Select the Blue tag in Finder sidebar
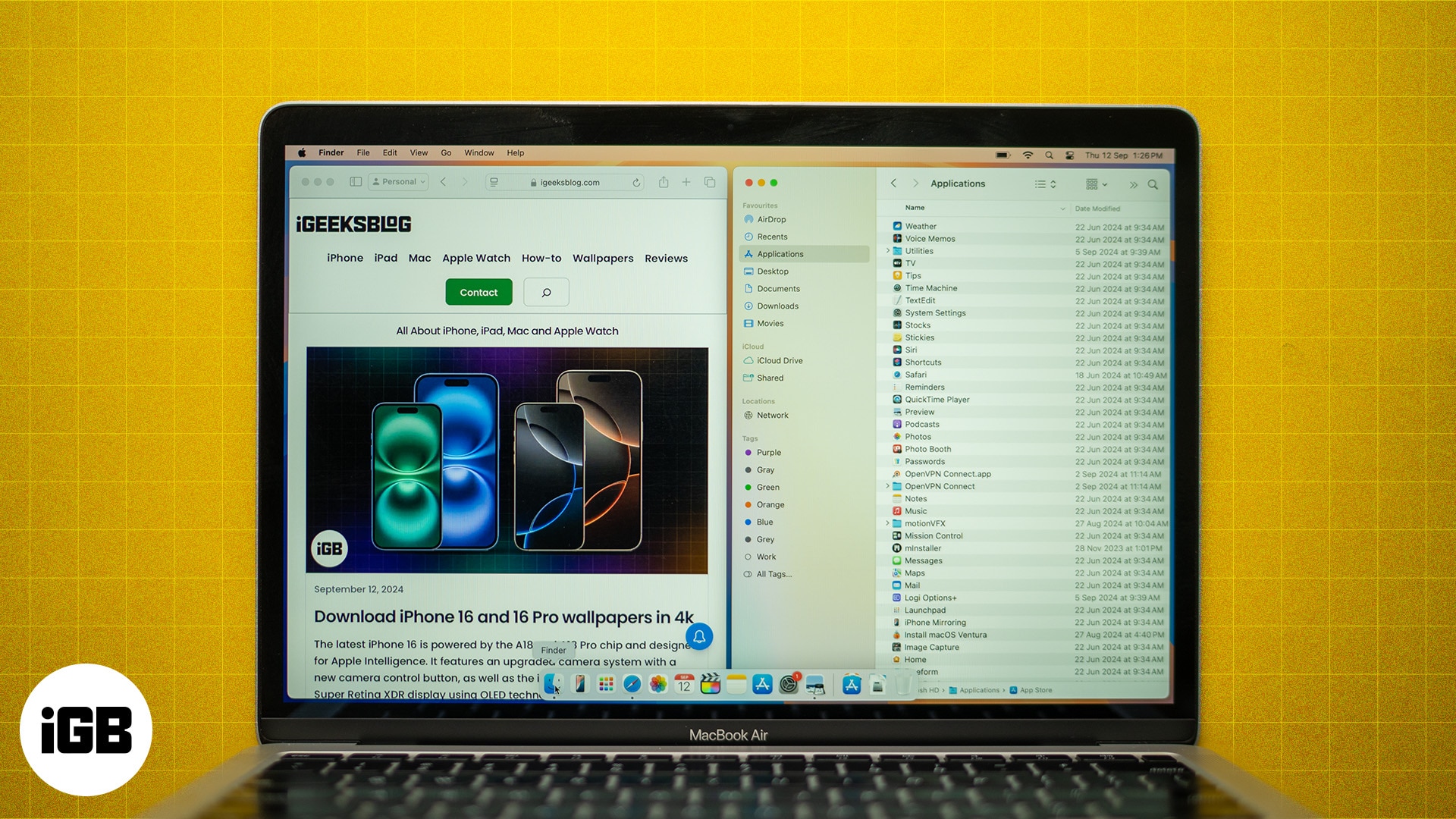Screen dimensions: 1456x819 763,521
